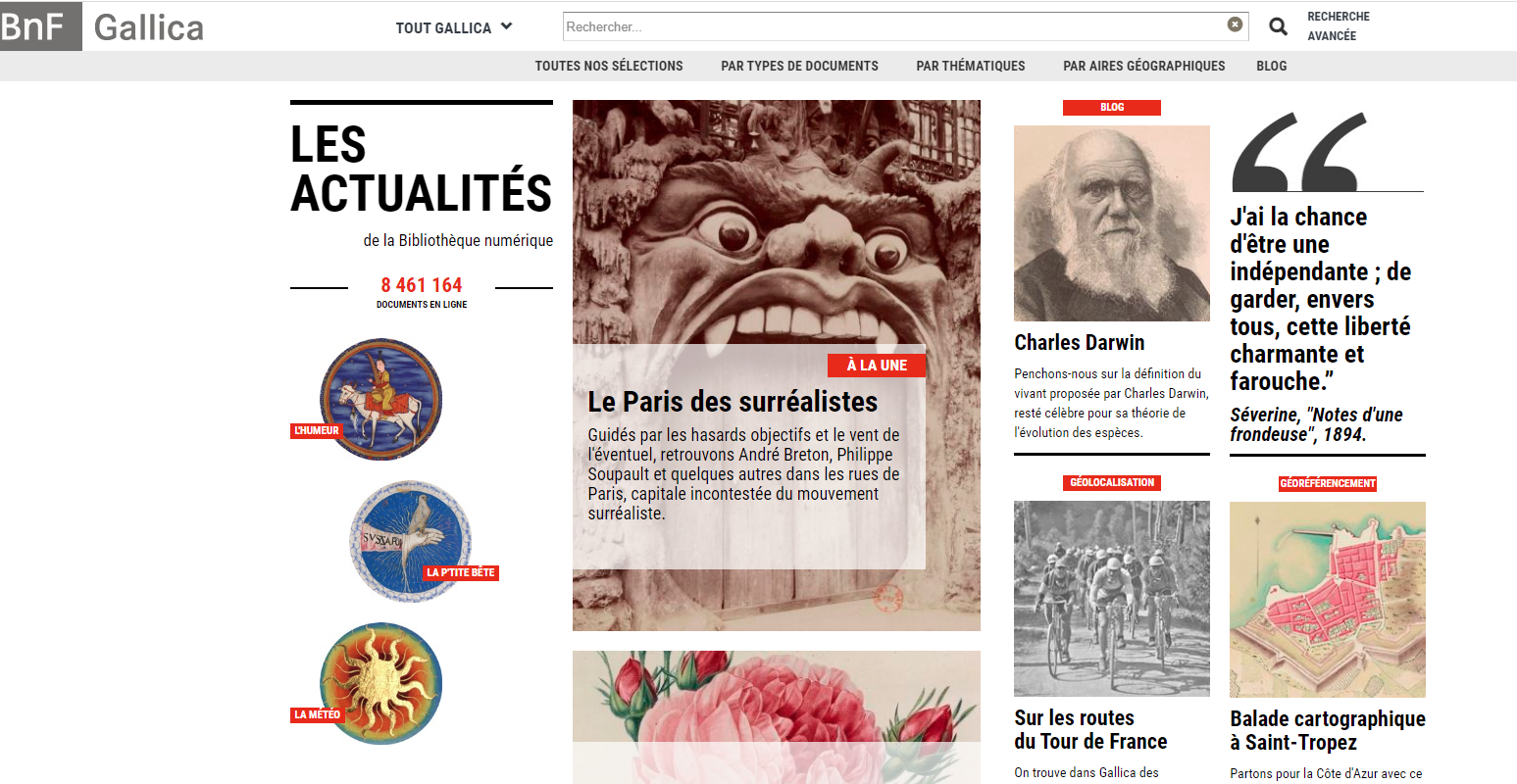
Task: Open Charles Darwin portrait thumbnail
Action: [1112, 223]
